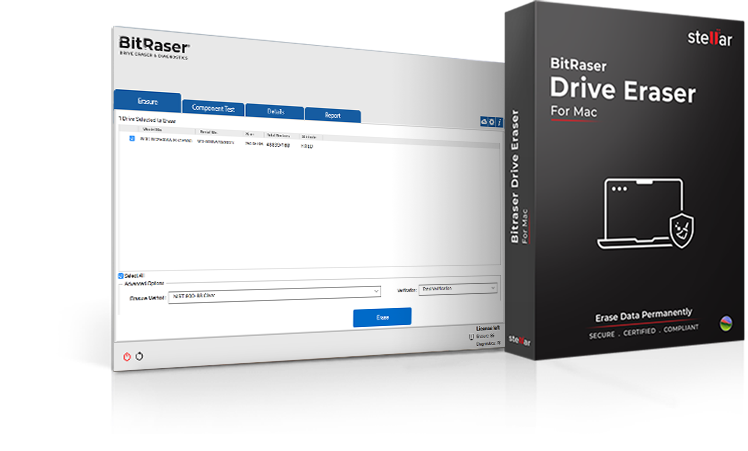Click the BitRaser logo in the app window

[x=154, y=48]
